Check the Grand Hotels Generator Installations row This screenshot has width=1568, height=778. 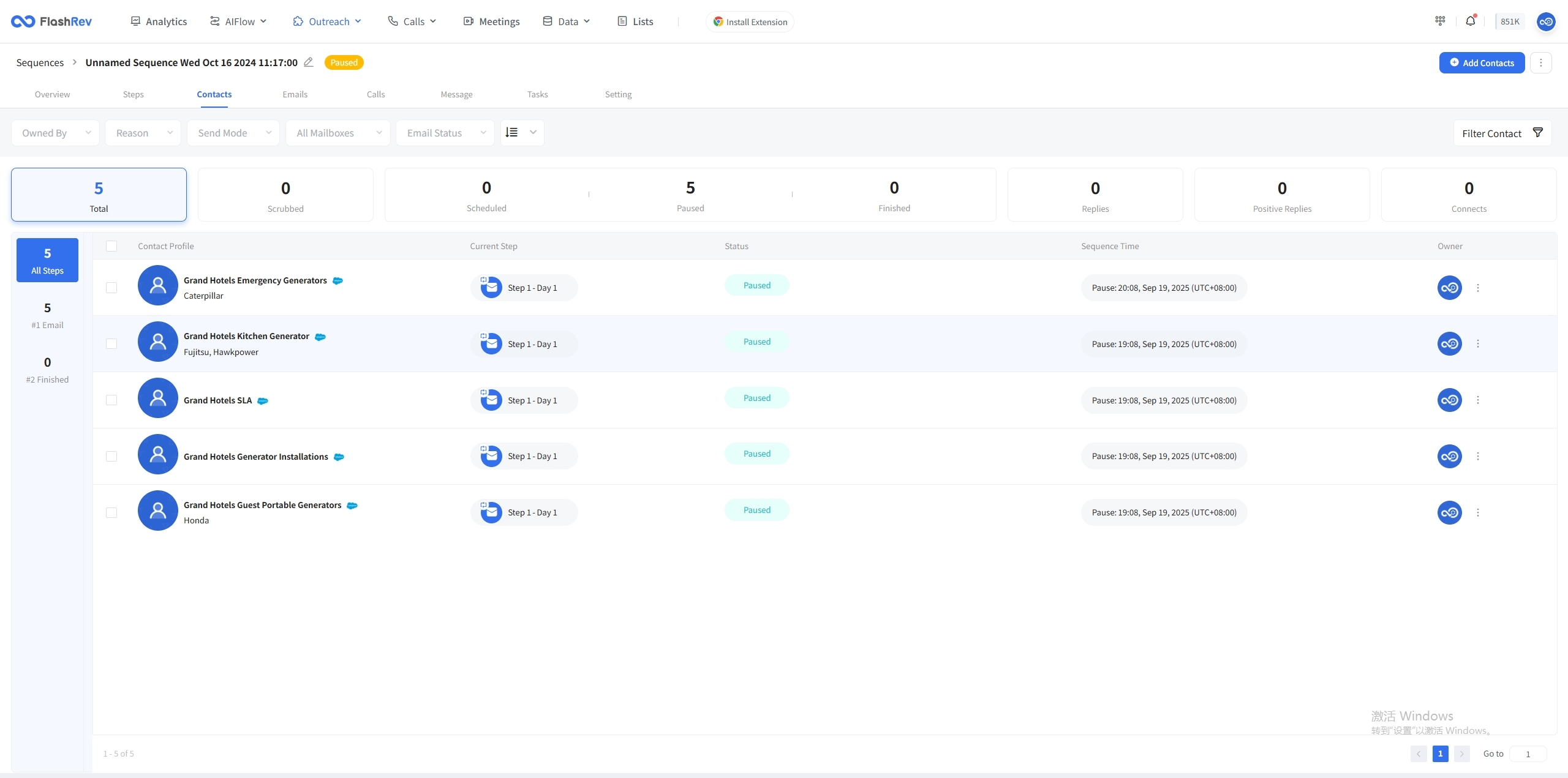pyautogui.click(x=111, y=456)
